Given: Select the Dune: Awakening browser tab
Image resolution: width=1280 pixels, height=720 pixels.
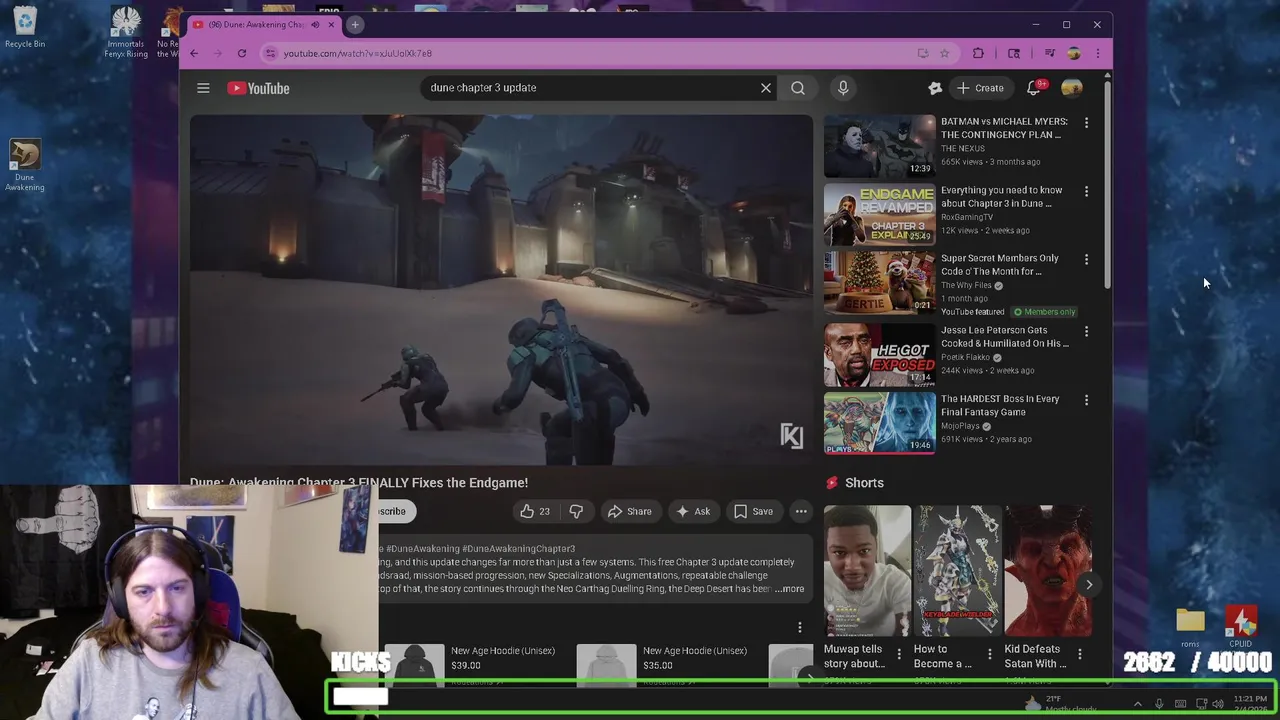Looking at the screenshot, I should pyautogui.click(x=262, y=24).
